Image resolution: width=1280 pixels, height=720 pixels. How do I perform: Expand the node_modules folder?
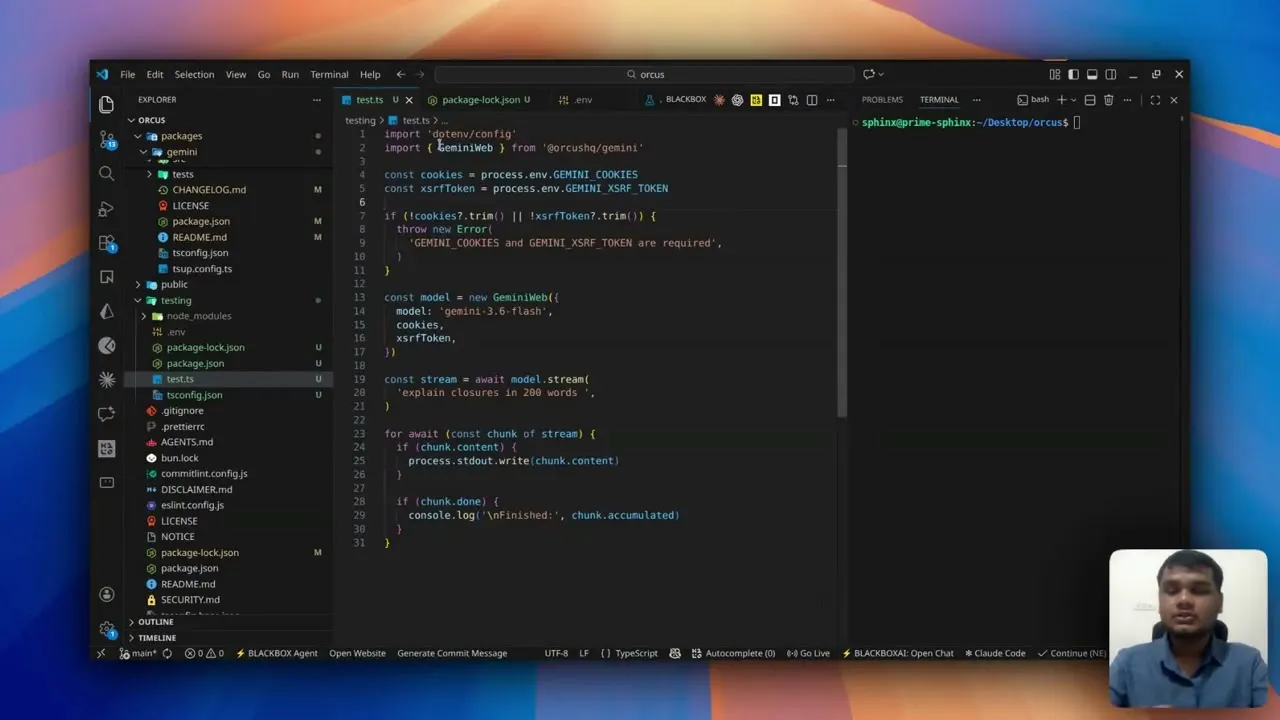pyautogui.click(x=198, y=316)
